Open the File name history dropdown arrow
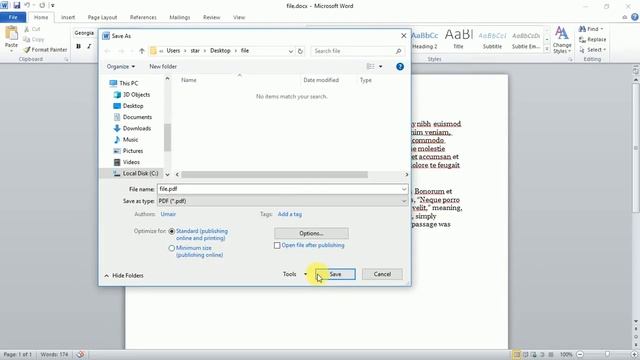This screenshot has width=640, height=360. coord(404,189)
